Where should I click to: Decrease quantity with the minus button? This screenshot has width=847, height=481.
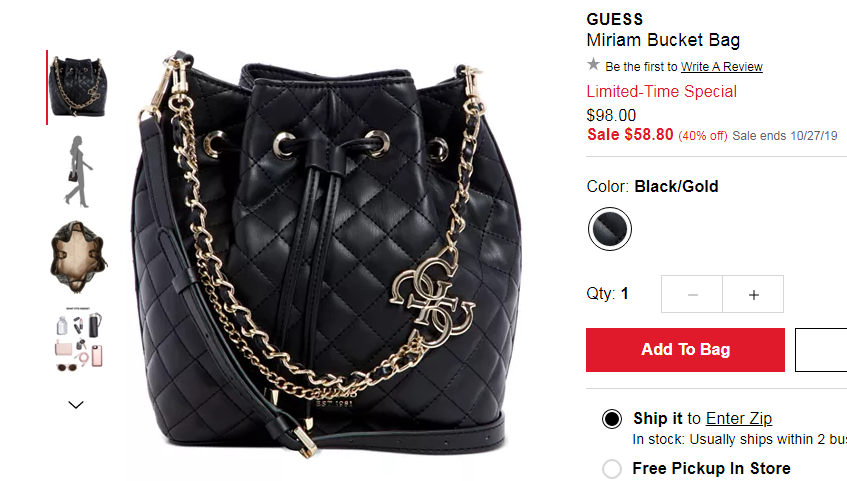tap(692, 294)
